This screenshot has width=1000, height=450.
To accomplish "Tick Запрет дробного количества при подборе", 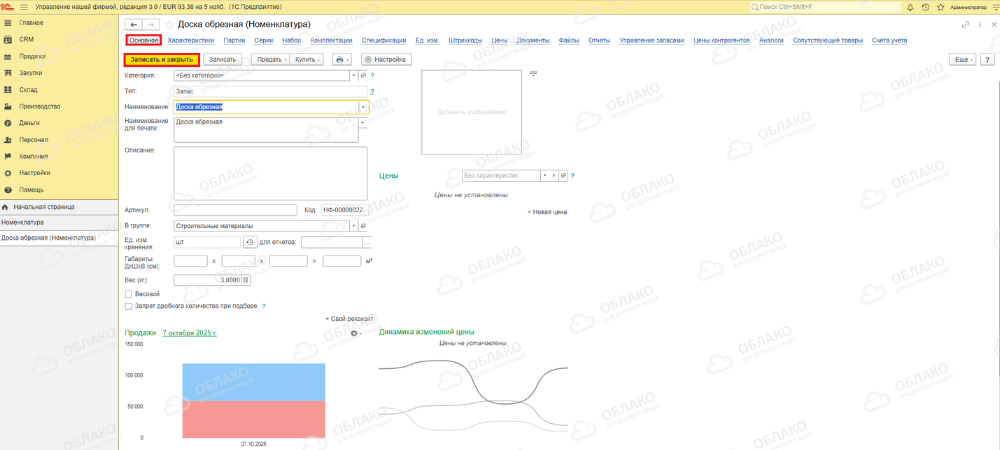I will click(129, 306).
